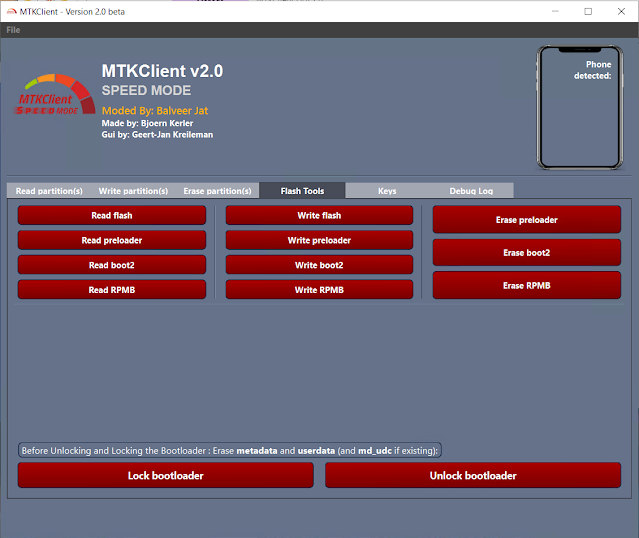Viewport: 639px width, 538px height.
Task: Click the 'Moded By: Balveer Jat' text
Action: click(155, 110)
